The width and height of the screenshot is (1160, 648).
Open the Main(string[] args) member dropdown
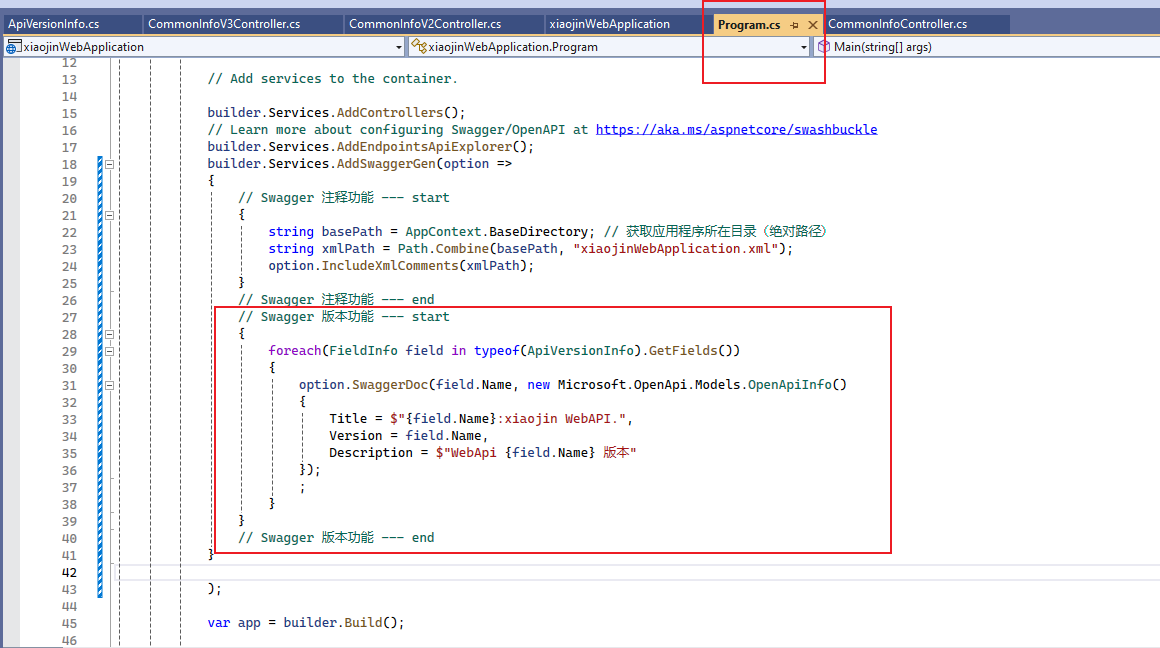(1150, 46)
